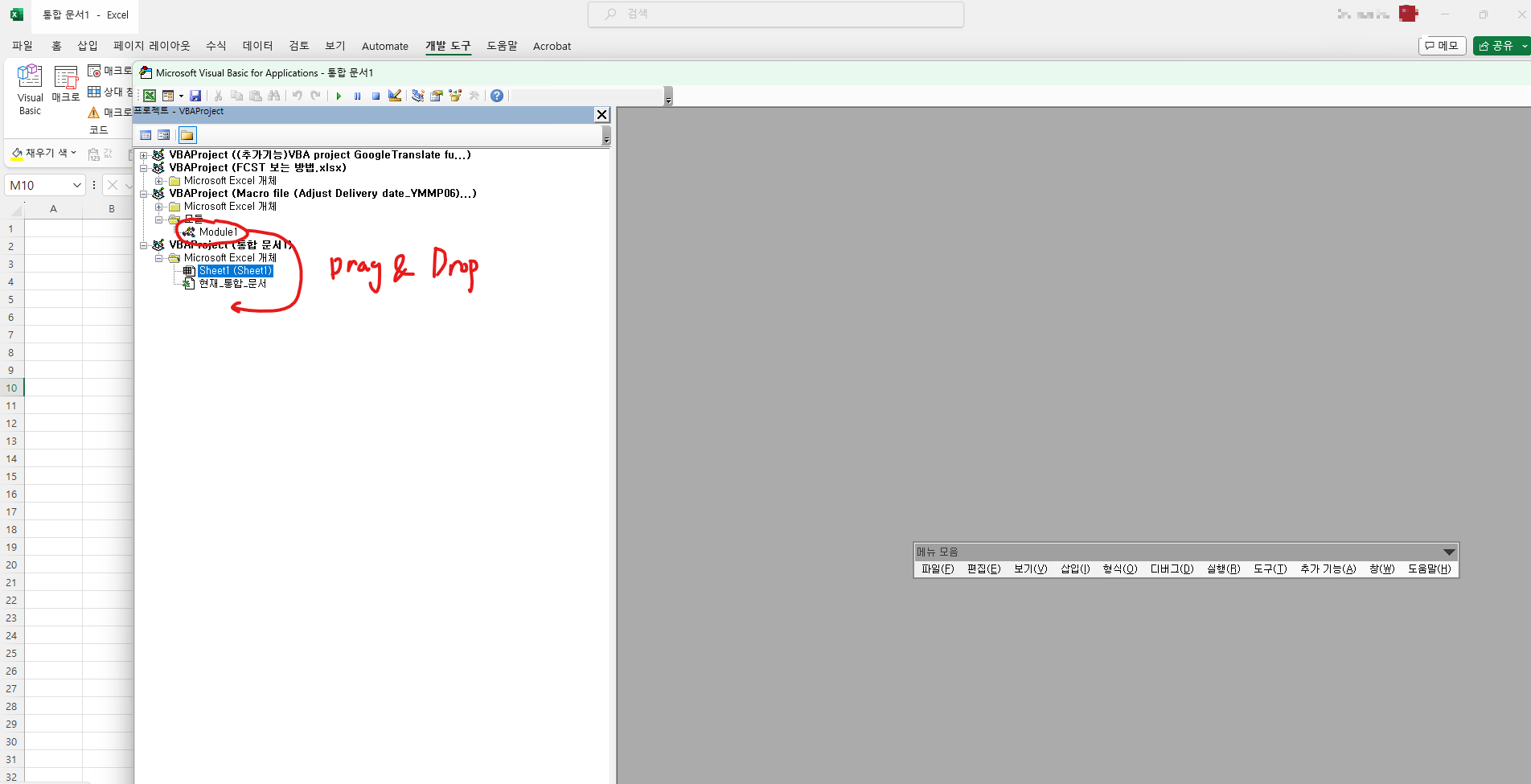Click the 메모 button in Excel
The width and height of the screenshot is (1531, 784).
click(1443, 46)
